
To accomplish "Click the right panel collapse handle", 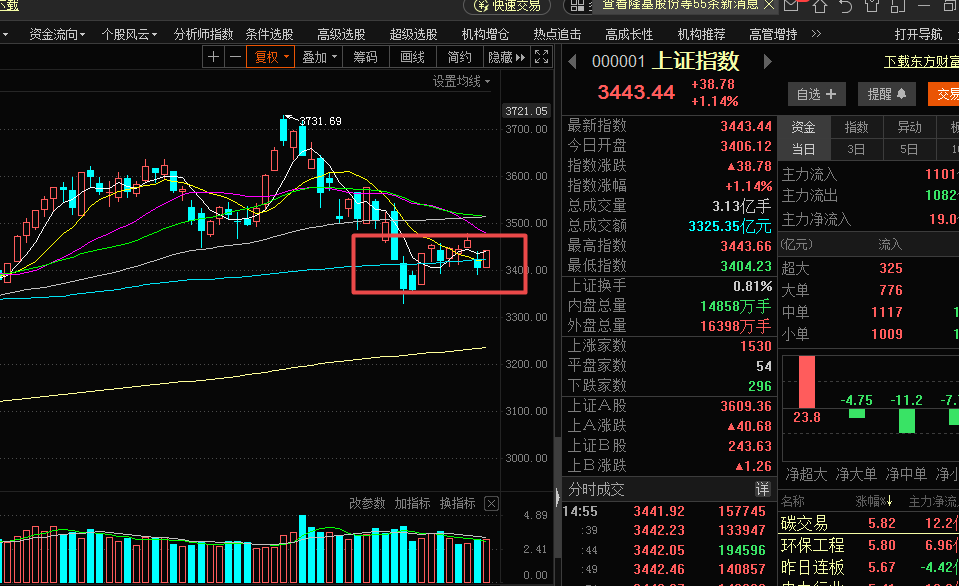I will coord(557,497).
